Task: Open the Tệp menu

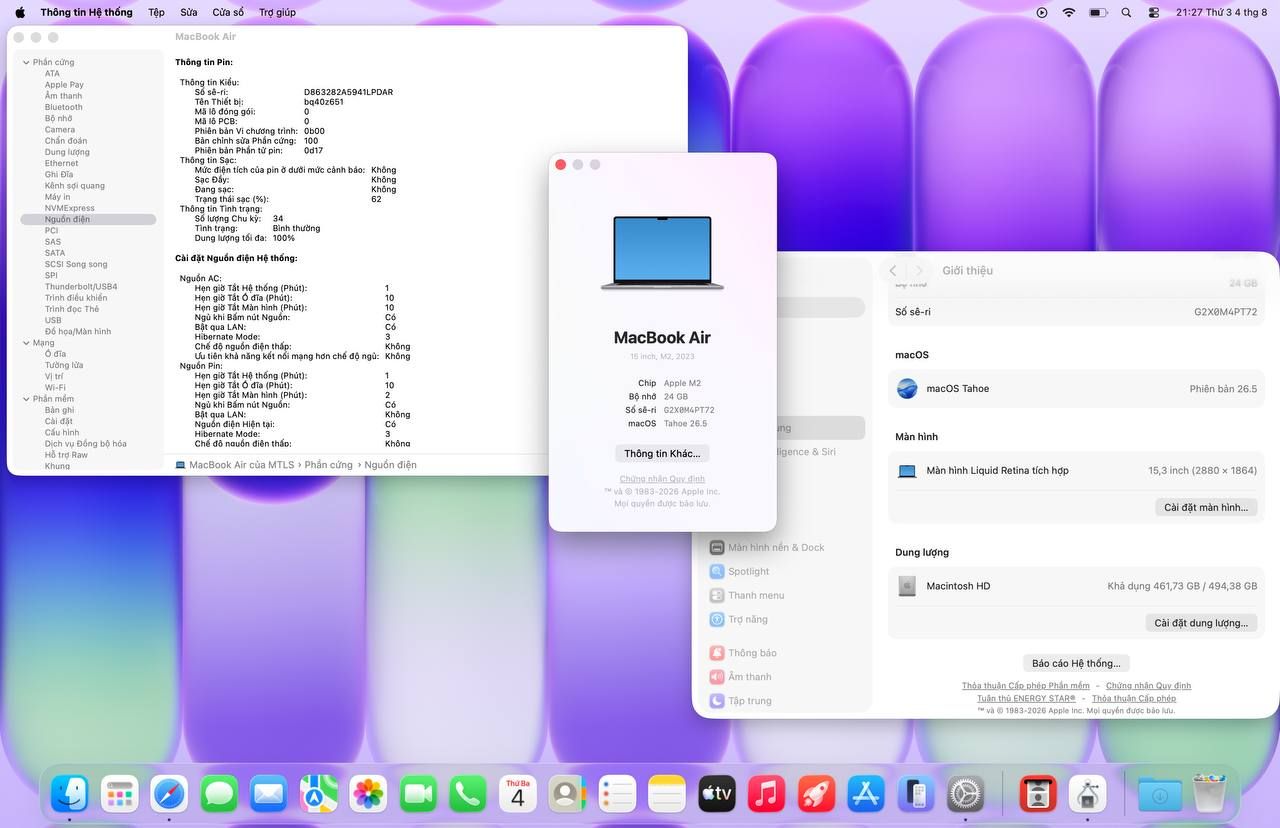Action: point(156,12)
